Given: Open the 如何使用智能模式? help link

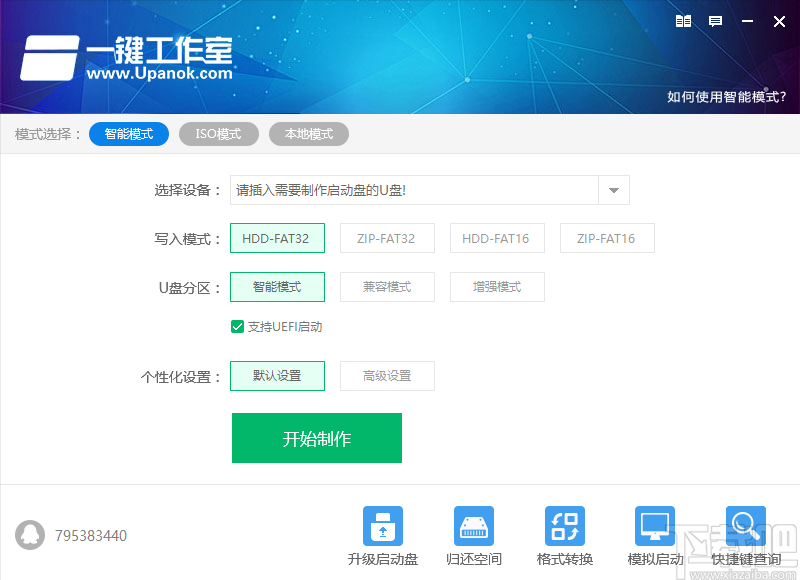Looking at the screenshot, I should tap(727, 96).
